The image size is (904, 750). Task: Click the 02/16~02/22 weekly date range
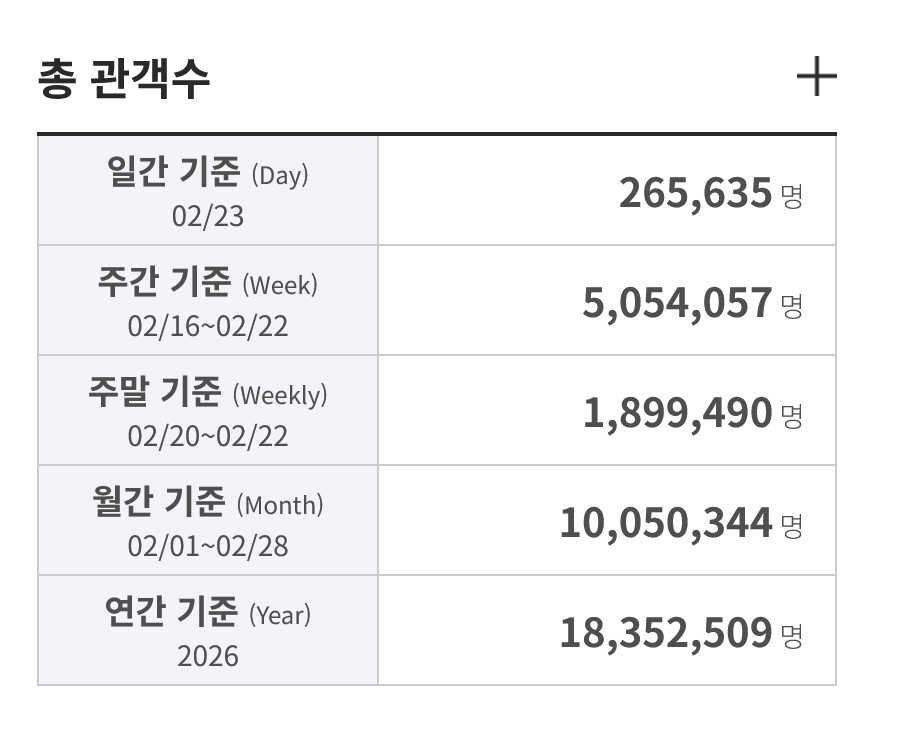[207, 326]
